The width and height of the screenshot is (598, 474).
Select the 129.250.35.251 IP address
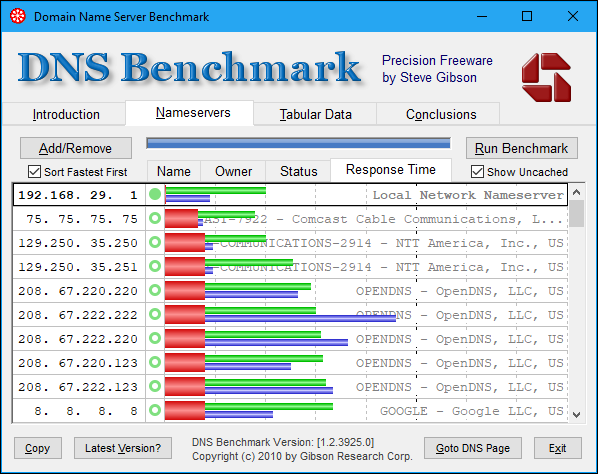(x=78, y=267)
